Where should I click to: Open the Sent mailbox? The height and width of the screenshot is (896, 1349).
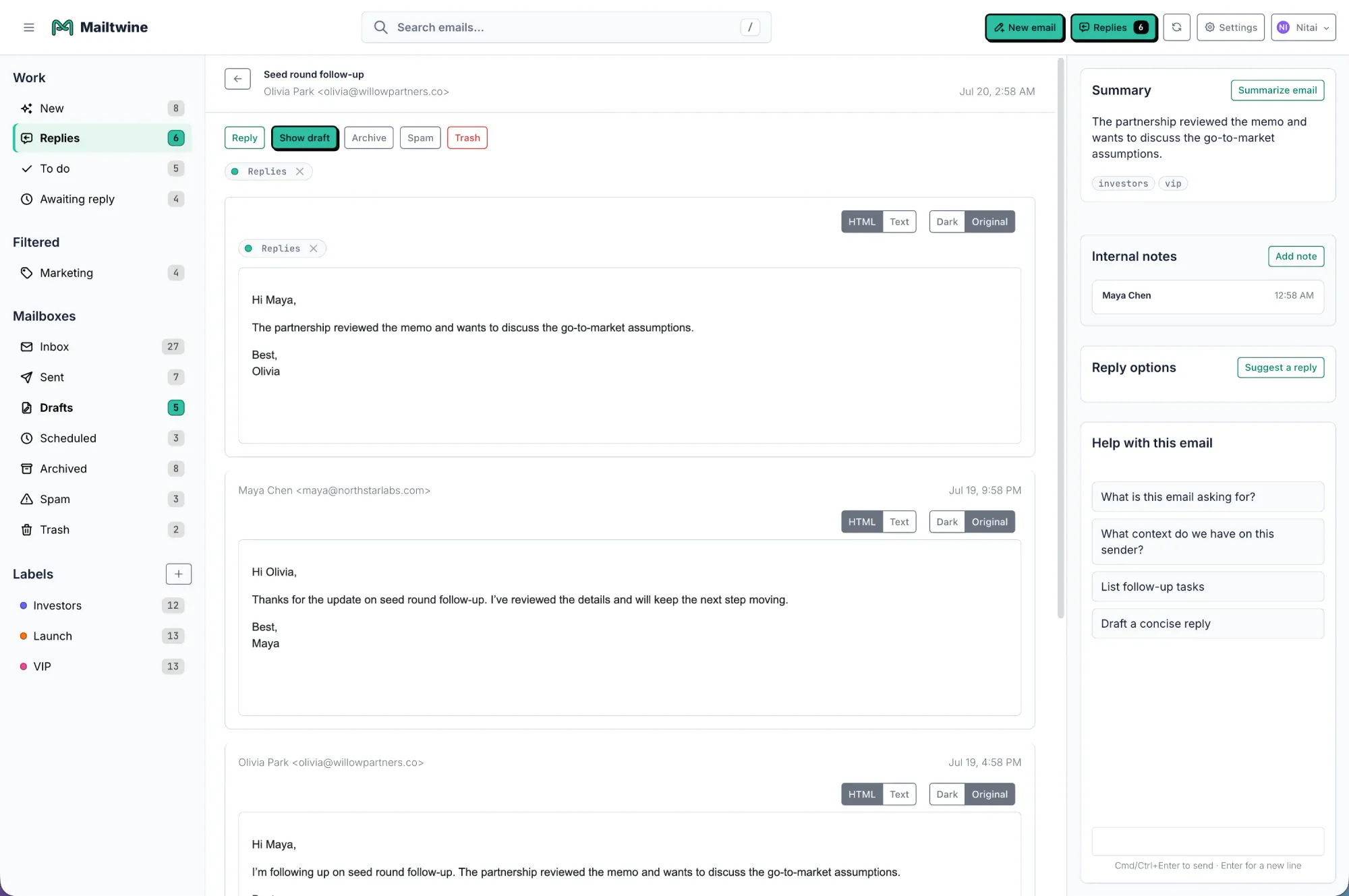pos(102,378)
